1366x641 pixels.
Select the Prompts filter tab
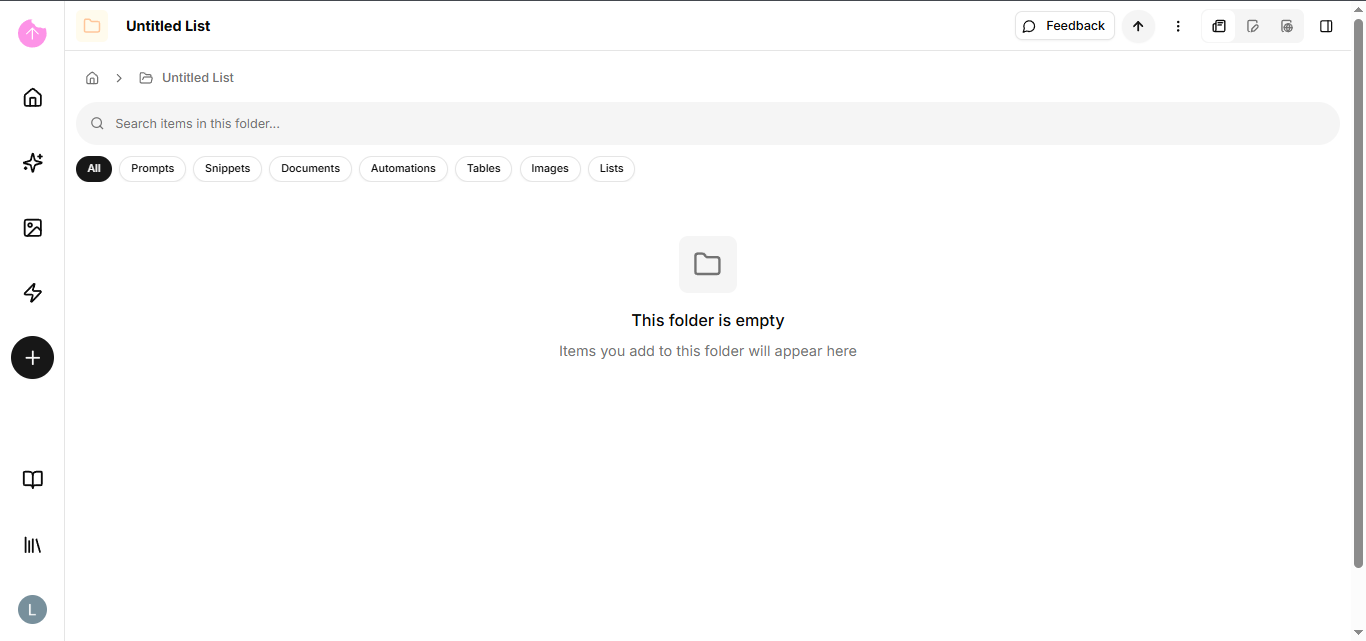click(x=152, y=169)
